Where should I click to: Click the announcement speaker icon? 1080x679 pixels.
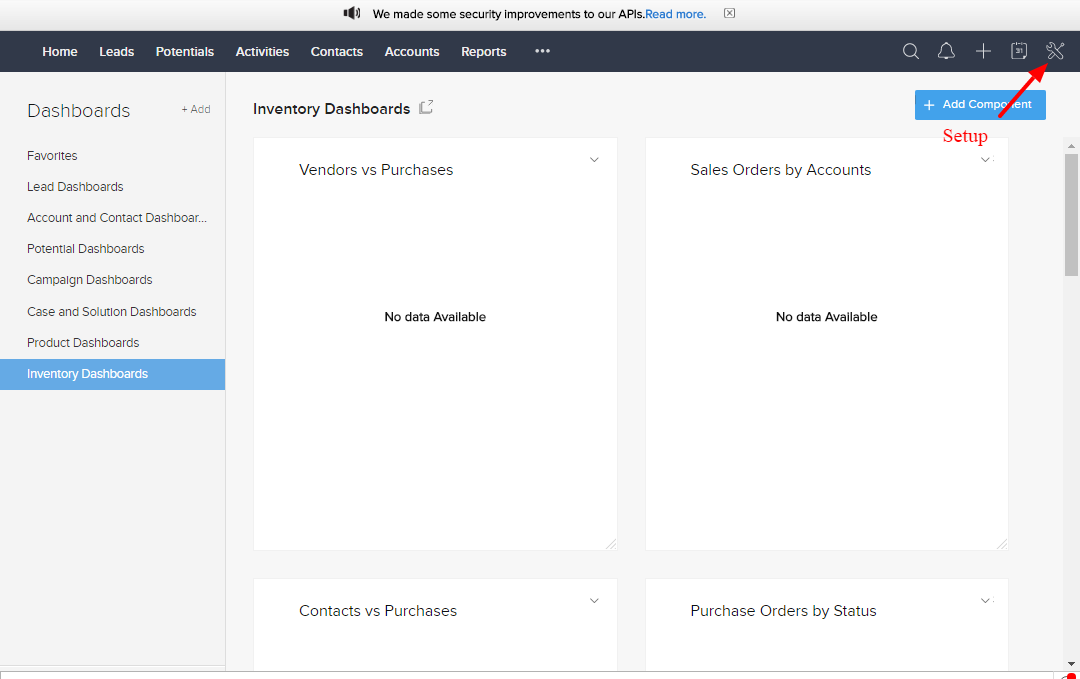coord(352,14)
